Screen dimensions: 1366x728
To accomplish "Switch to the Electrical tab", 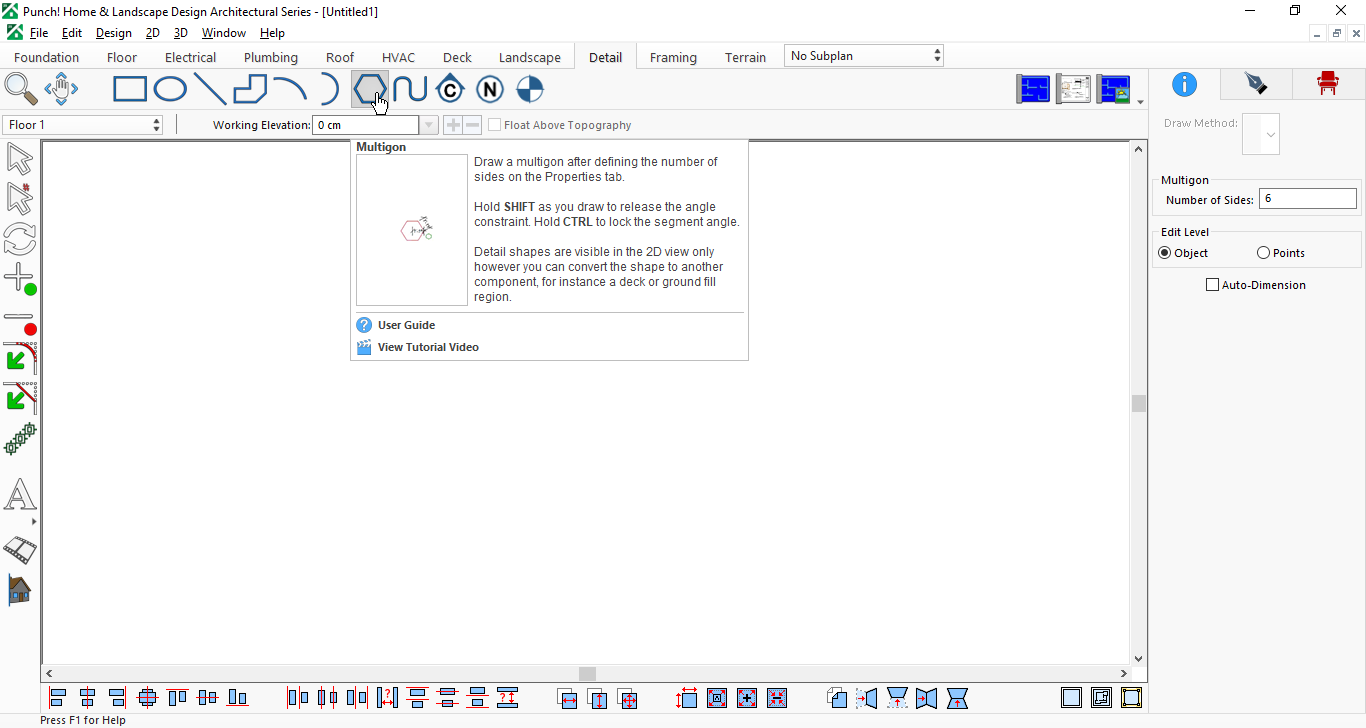I will point(190,57).
